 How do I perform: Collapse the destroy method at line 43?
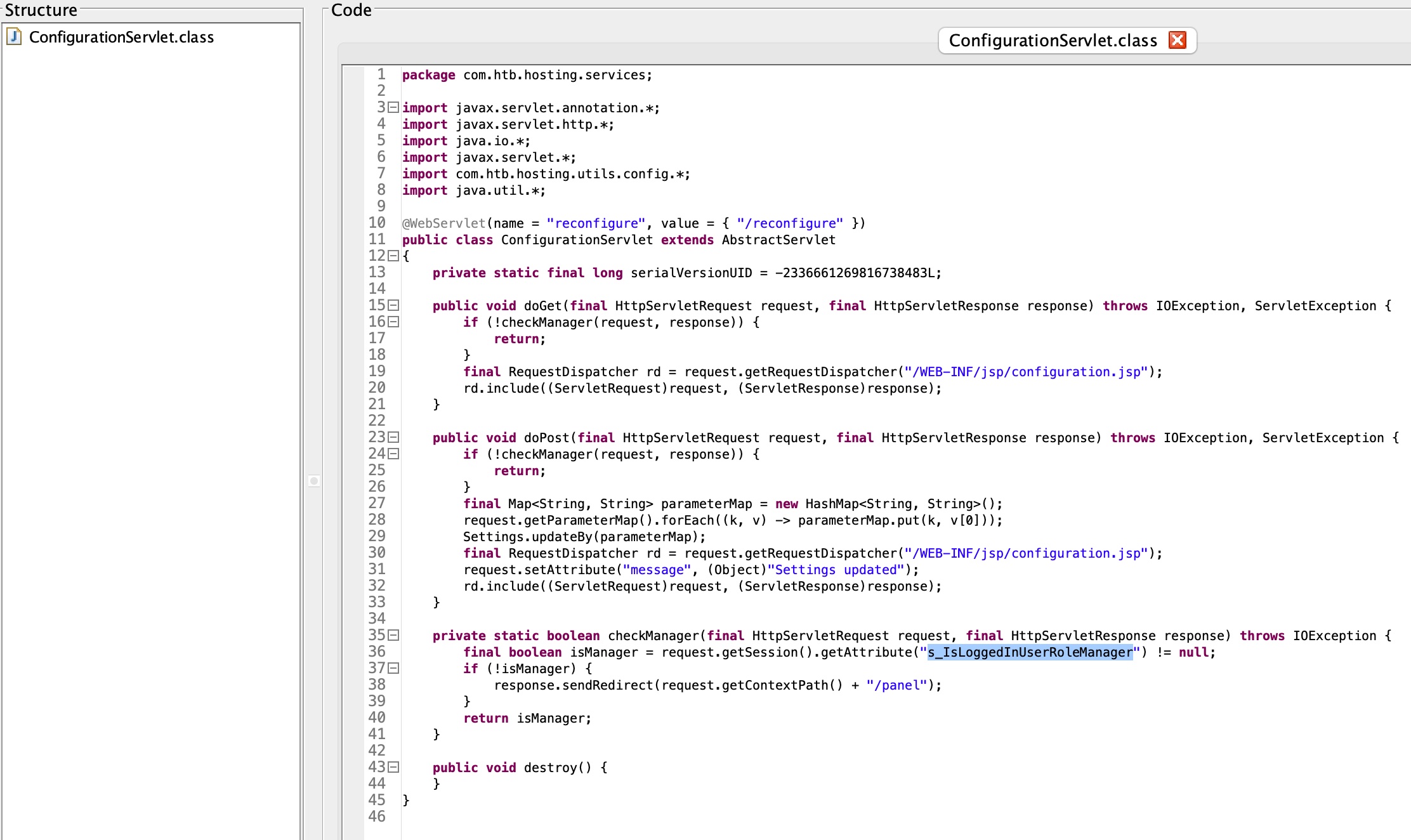click(393, 767)
